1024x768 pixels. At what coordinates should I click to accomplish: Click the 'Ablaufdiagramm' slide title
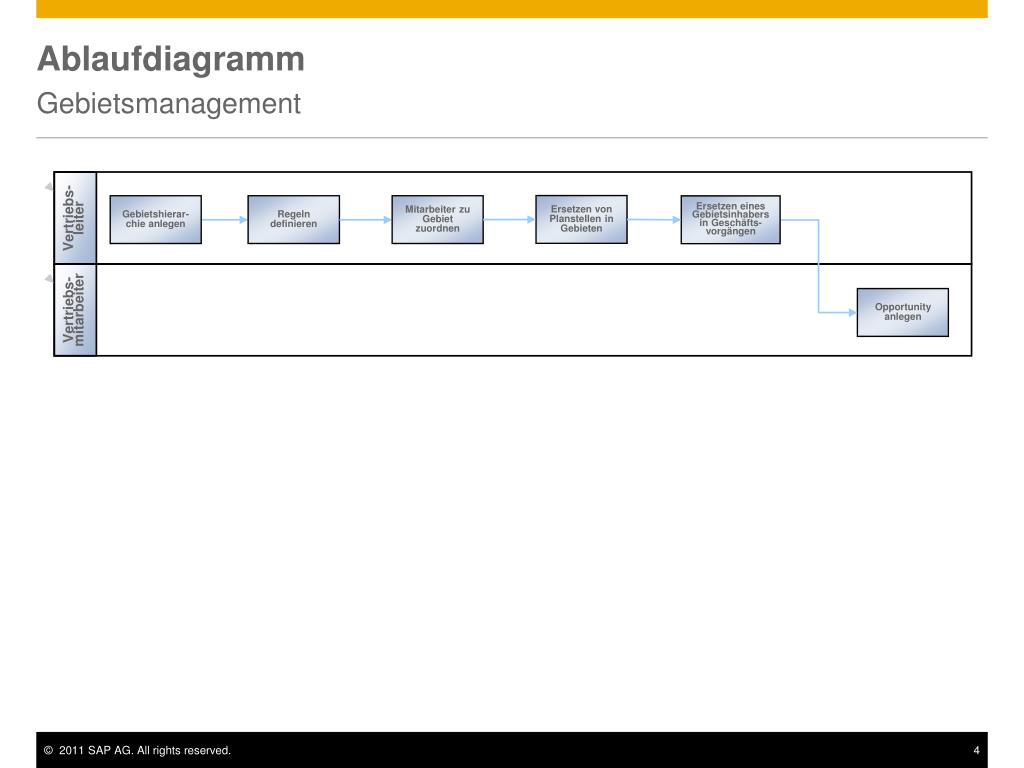point(171,59)
